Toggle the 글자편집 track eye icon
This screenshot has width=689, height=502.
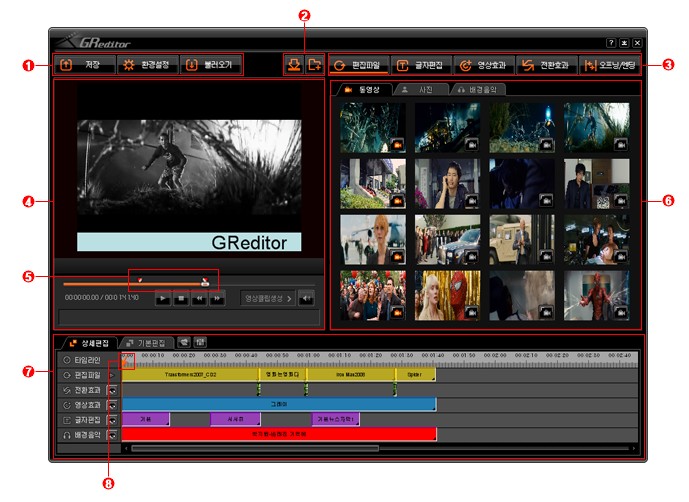tap(113, 420)
